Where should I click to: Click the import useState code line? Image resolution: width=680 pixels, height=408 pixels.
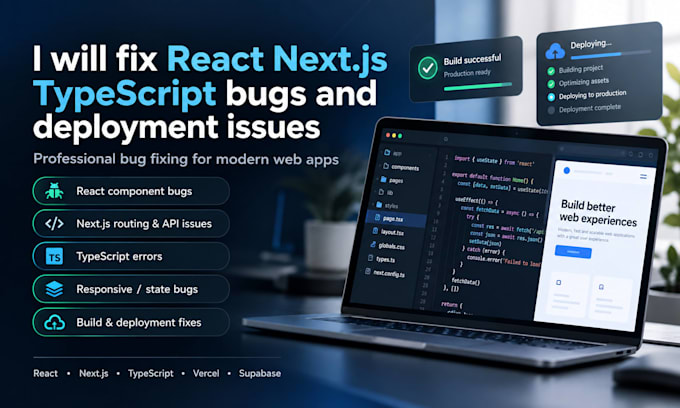pyautogui.click(x=494, y=160)
